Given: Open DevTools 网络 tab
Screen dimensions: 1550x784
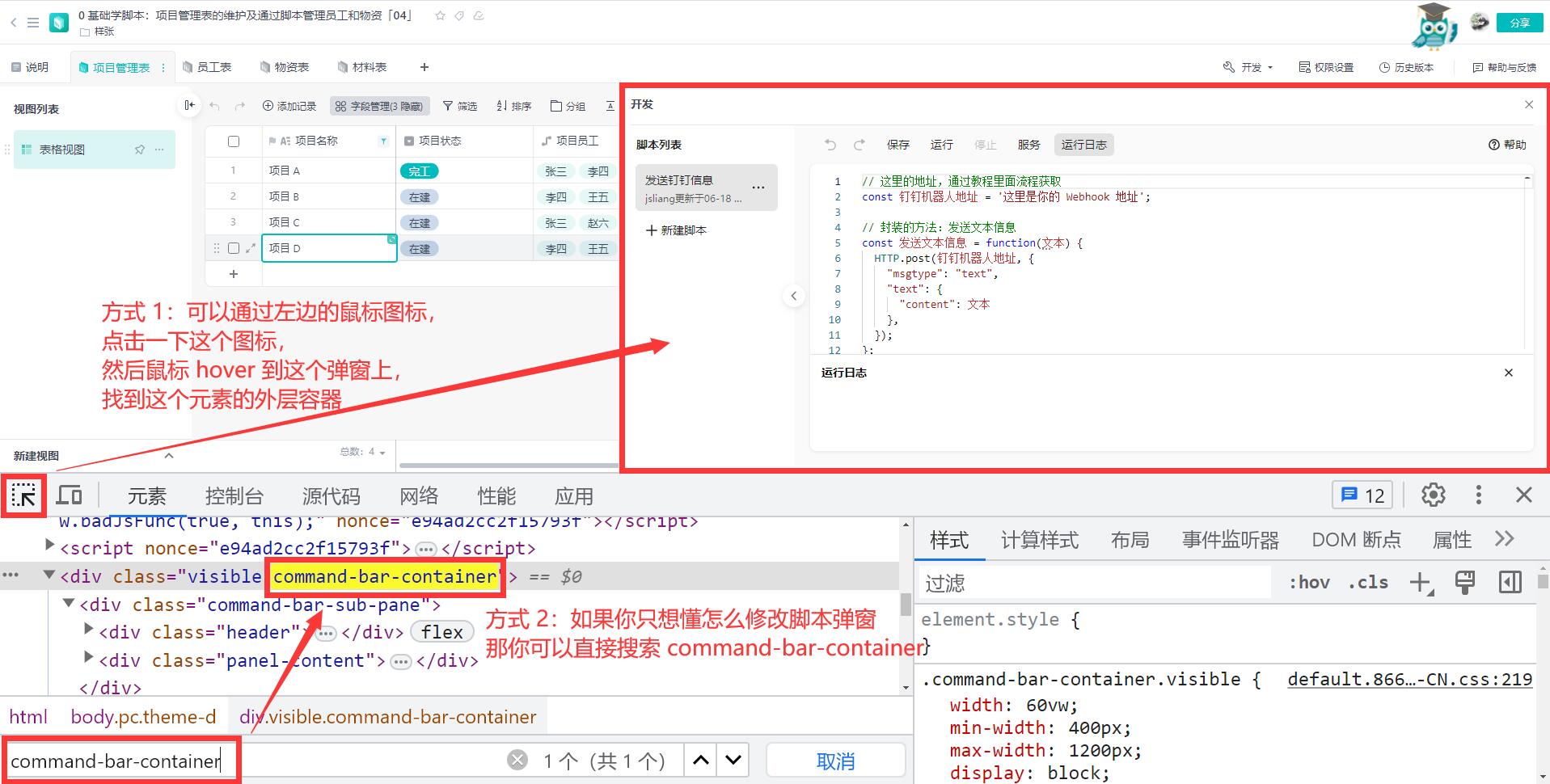Looking at the screenshot, I should click(x=419, y=495).
